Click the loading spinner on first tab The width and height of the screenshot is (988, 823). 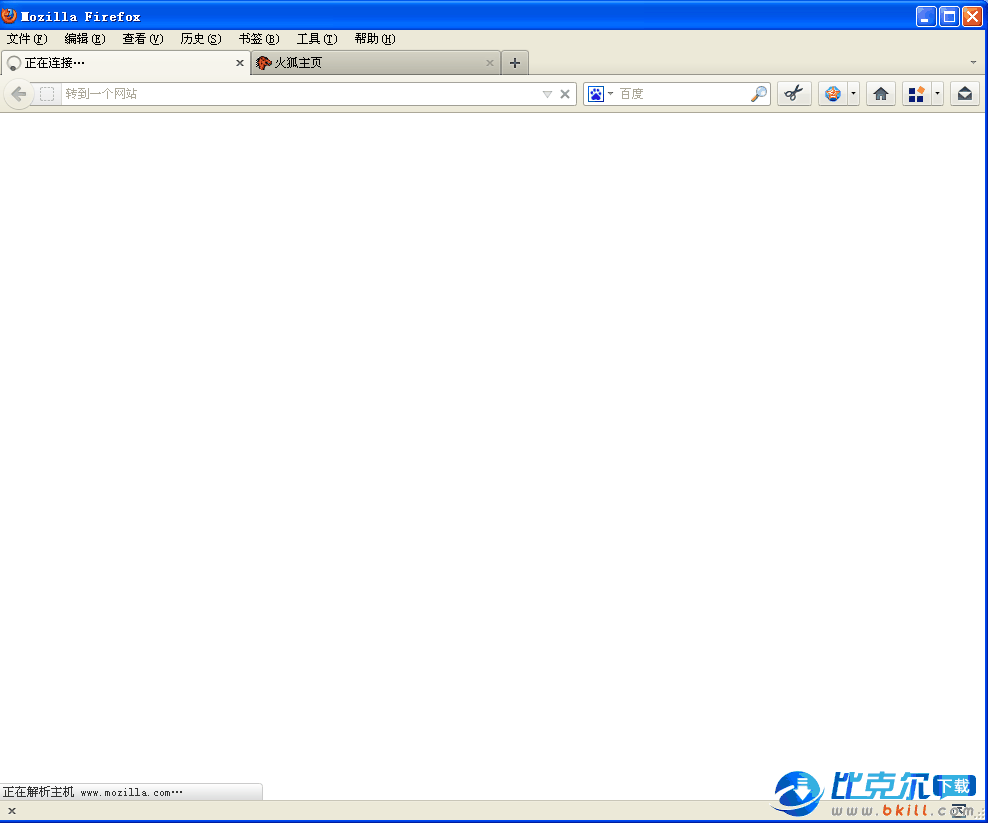point(14,64)
